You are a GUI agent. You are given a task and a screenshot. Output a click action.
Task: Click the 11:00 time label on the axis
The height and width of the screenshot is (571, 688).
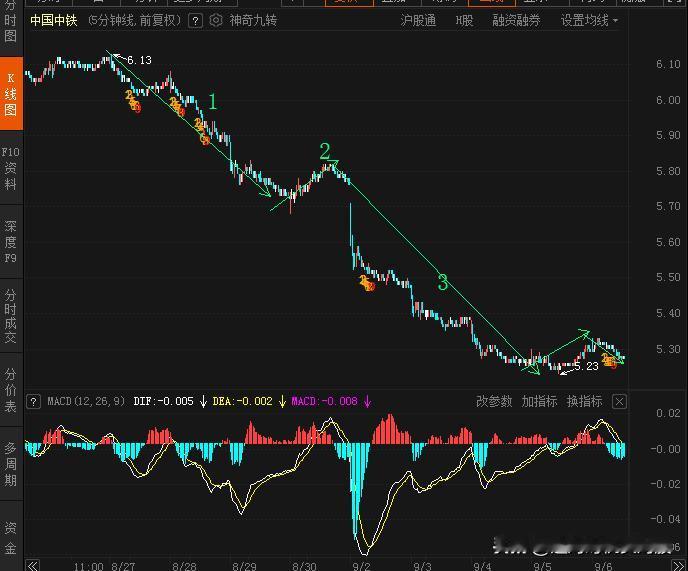coord(89,566)
